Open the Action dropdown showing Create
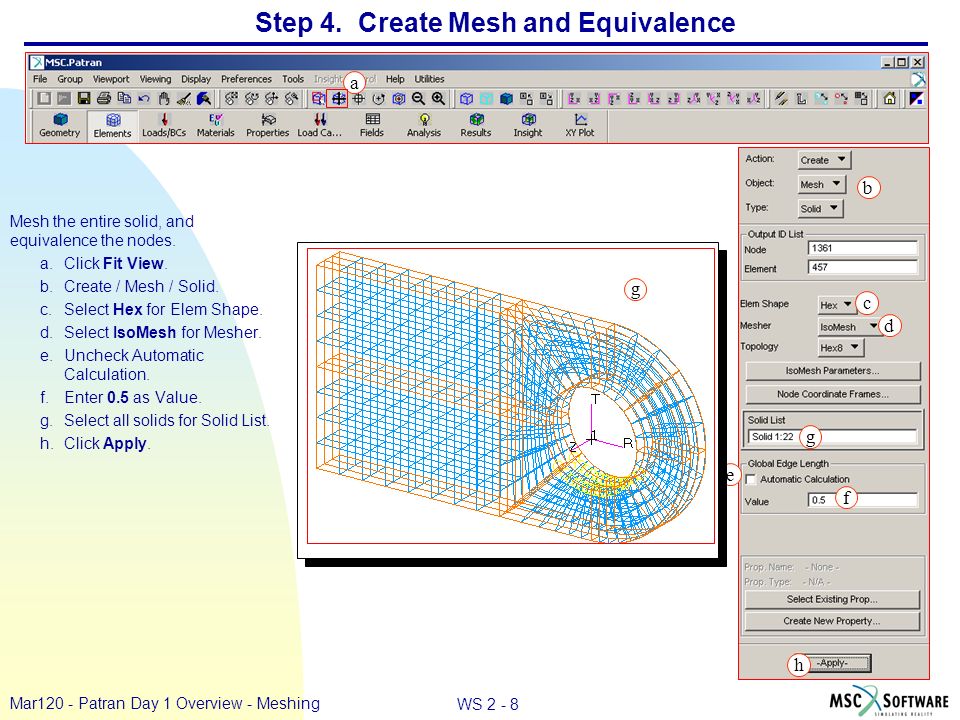This screenshot has width=960, height=720. tap(824, 160)
